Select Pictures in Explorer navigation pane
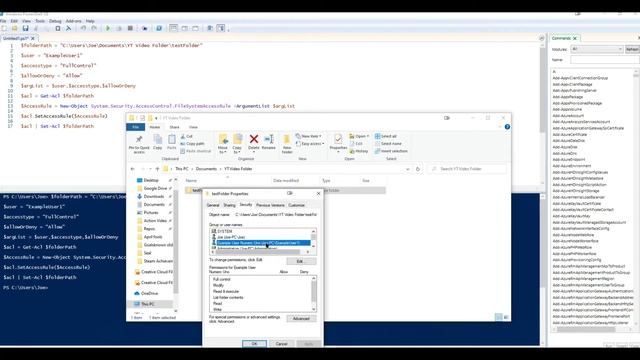This screenshot has width=640, height=360. [x=151, y=213]
